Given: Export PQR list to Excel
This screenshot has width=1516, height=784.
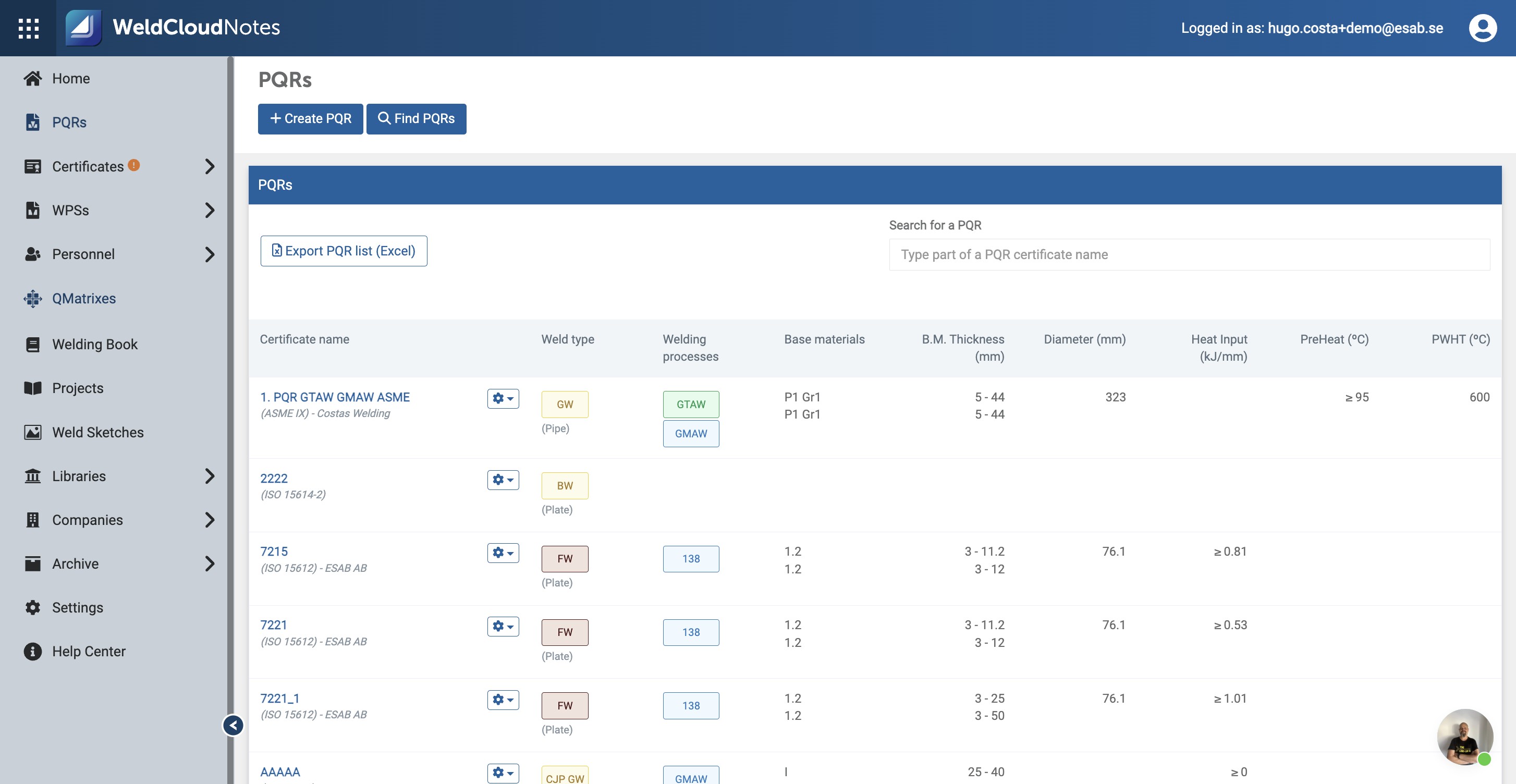Looking at the screenshot, I should [344, 251].
